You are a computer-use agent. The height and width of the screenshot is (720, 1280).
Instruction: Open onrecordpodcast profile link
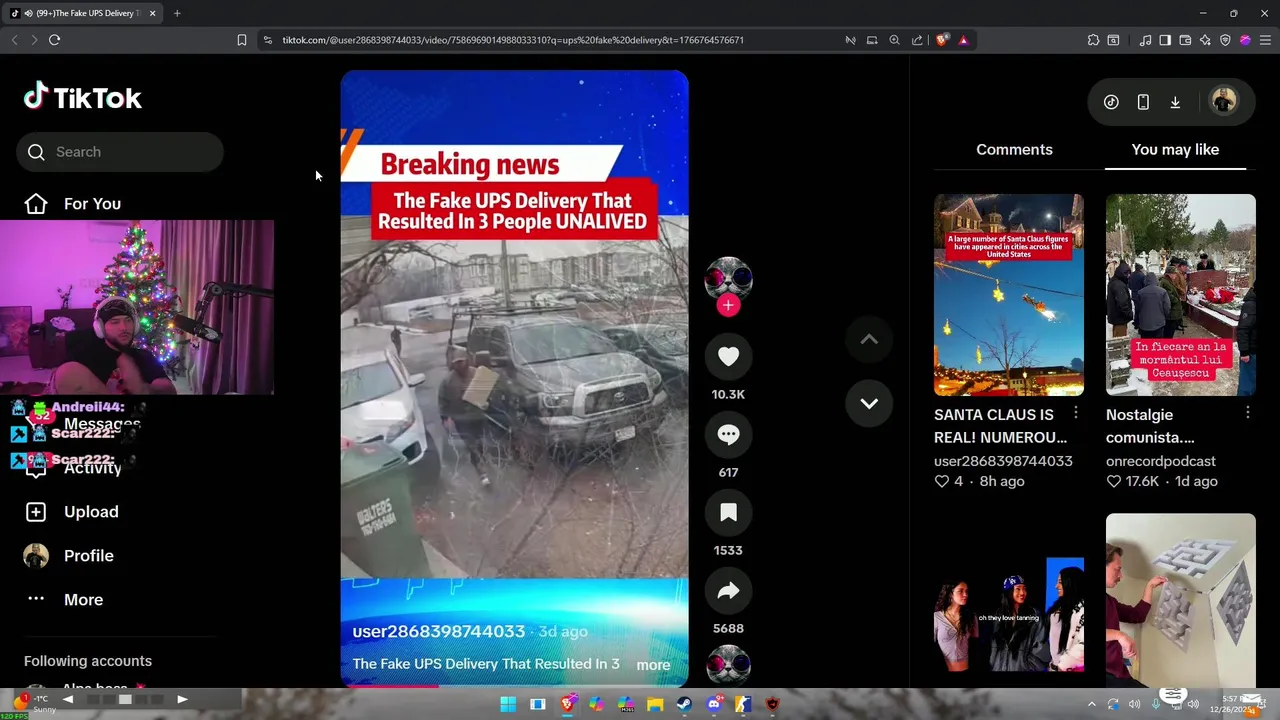click(1161, 461)
